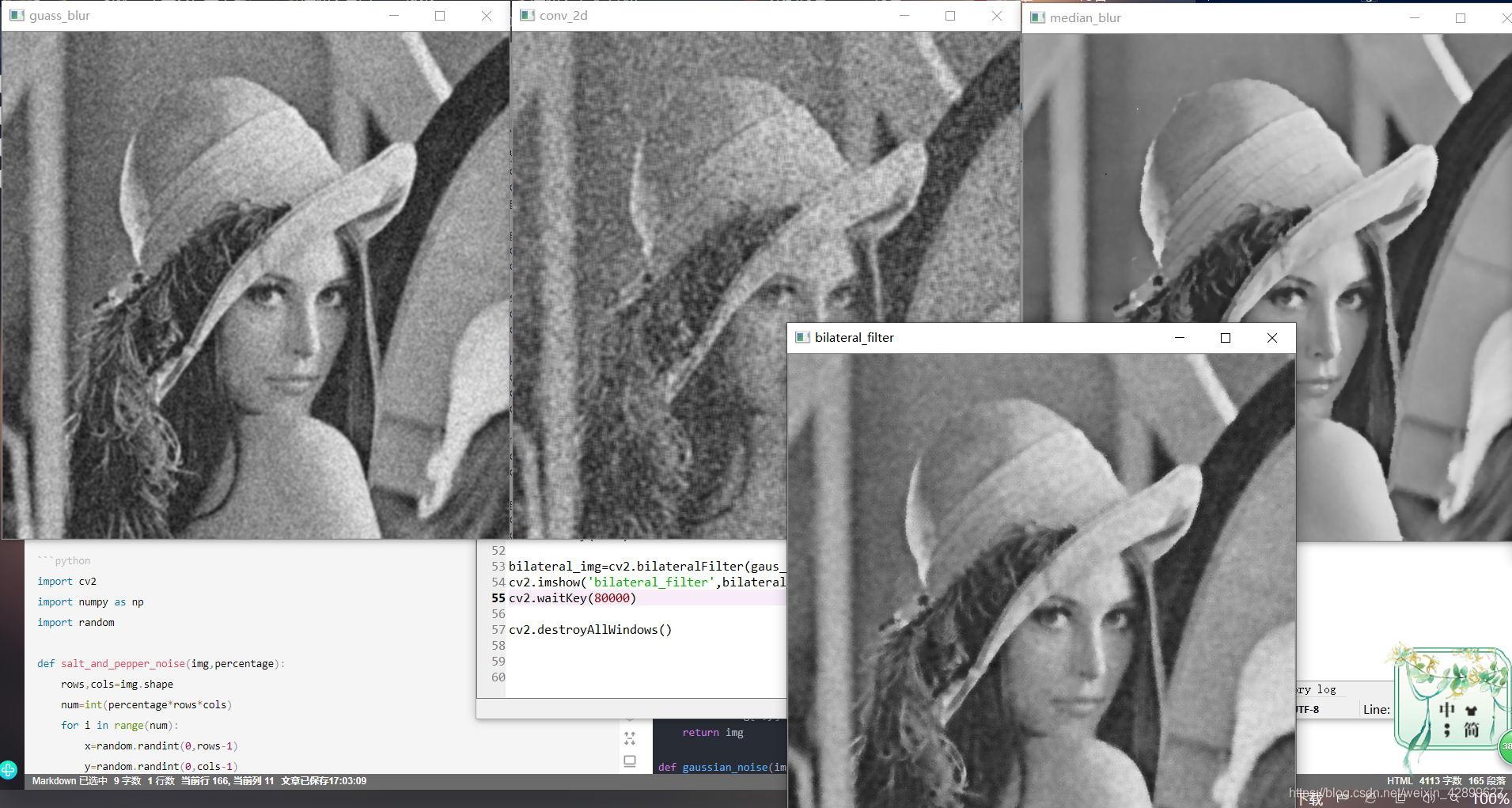Click line 54 cv2.imshow code in editor

pyautogui.click(x=647, y=582)
